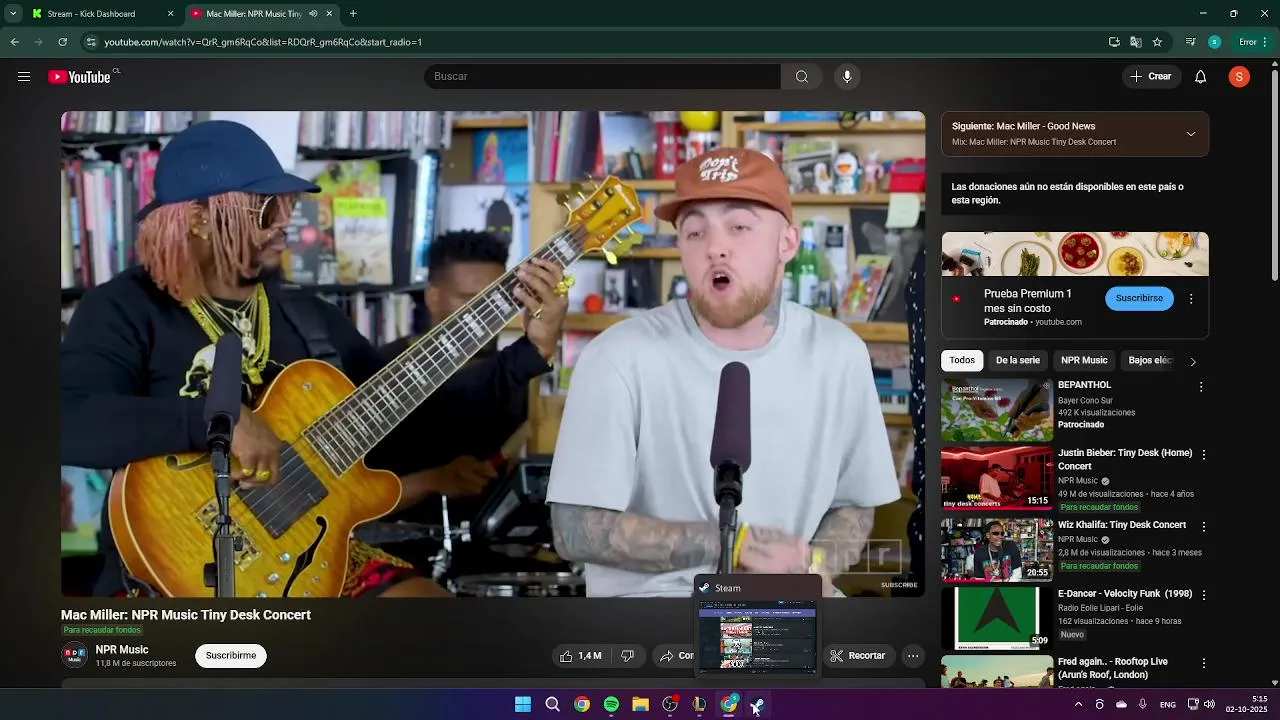Select the Bajos eléctricos chip
Viewport: 1280px width, 720px height.
[1150, 360]
